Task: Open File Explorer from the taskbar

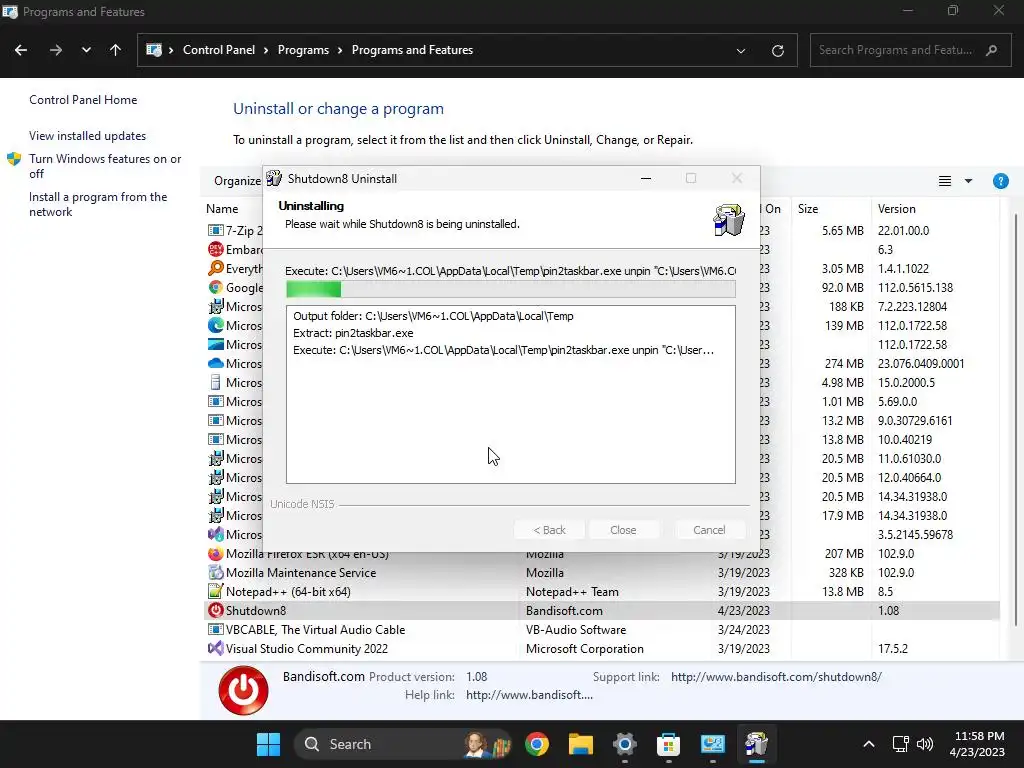Action: (581, 744)
